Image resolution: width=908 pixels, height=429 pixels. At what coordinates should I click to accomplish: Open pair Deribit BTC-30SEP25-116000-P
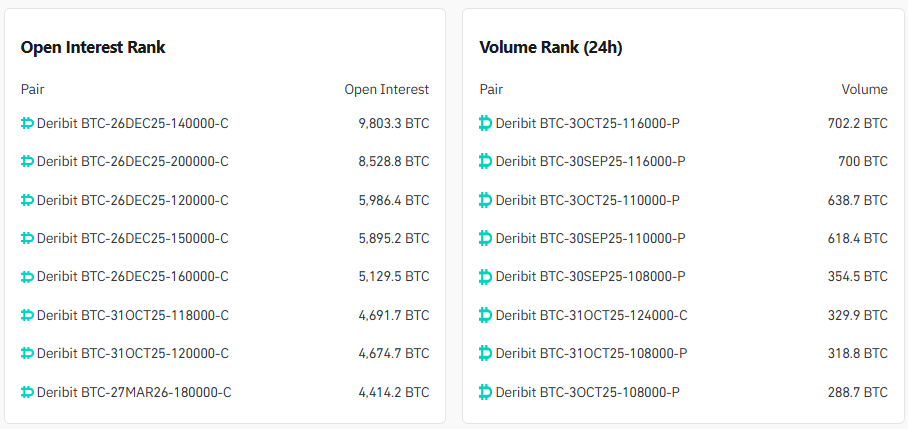[591, 162]
